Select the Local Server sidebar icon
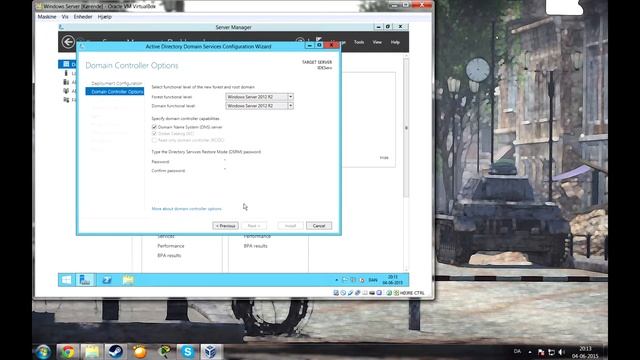640x360 pixels. pos(66,73)
